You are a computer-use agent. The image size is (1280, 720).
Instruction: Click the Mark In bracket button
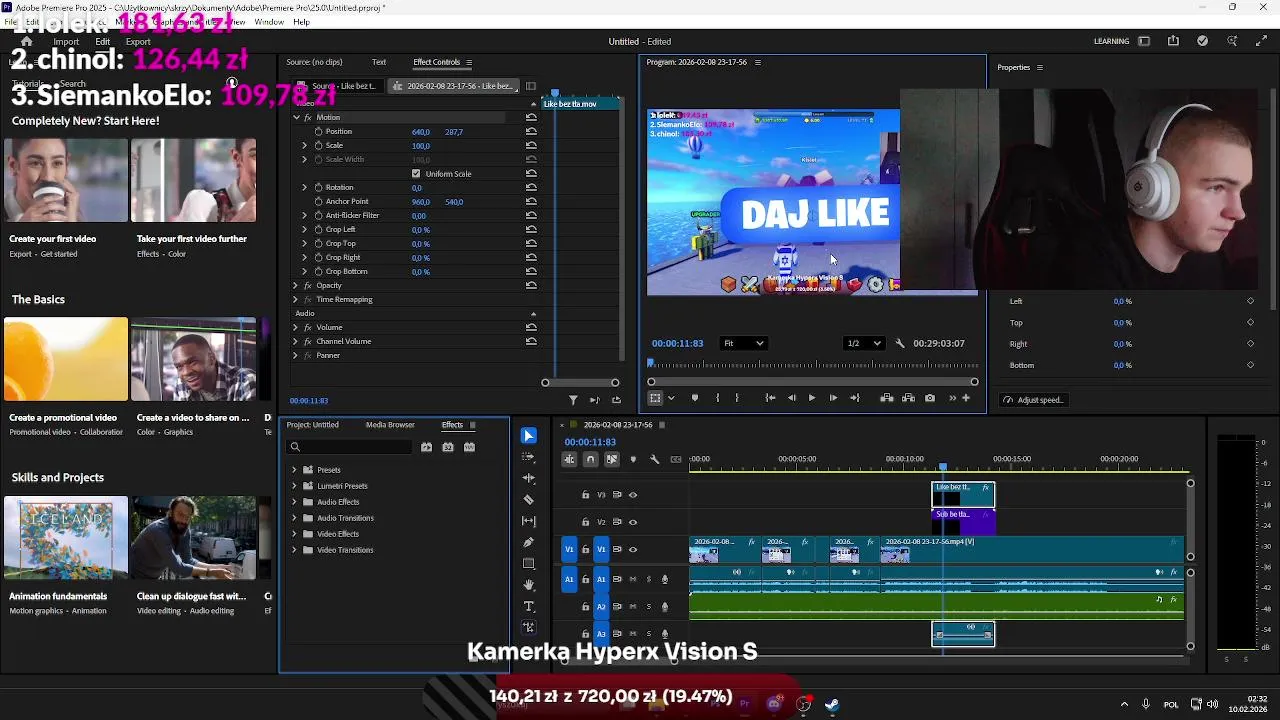[717, 398]
